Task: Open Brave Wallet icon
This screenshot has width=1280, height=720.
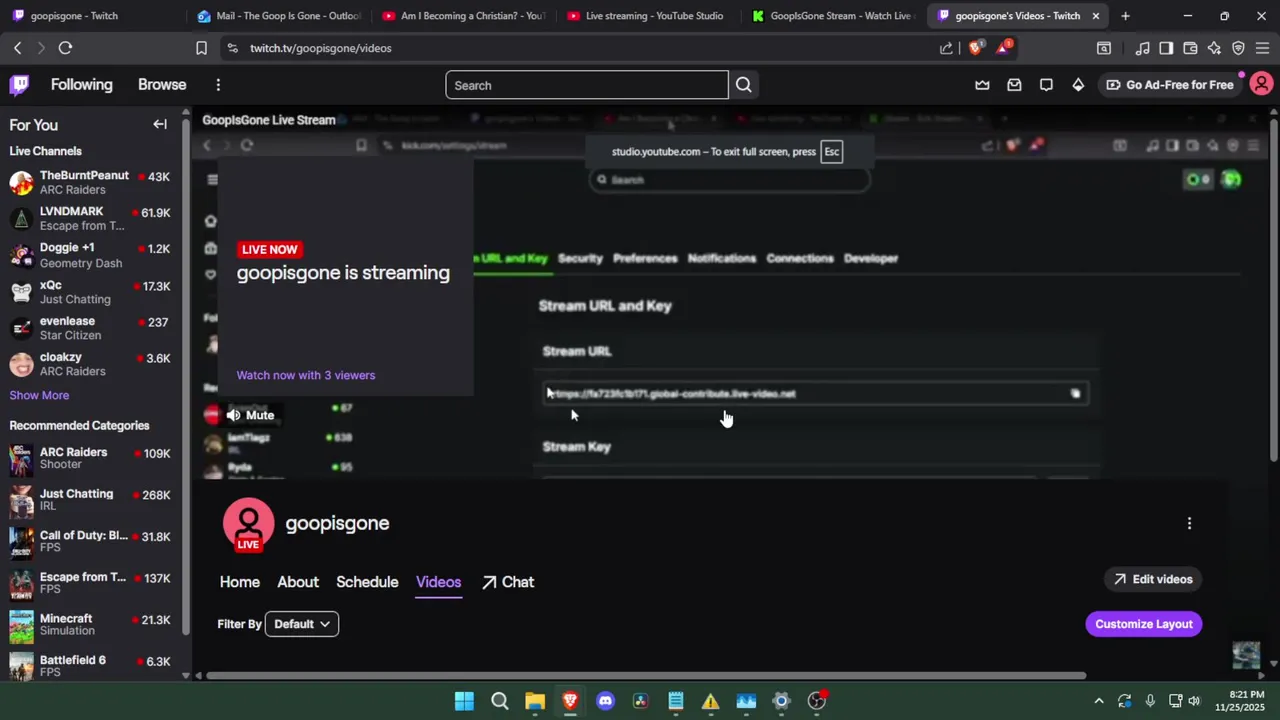Action: pos(1190,48)
